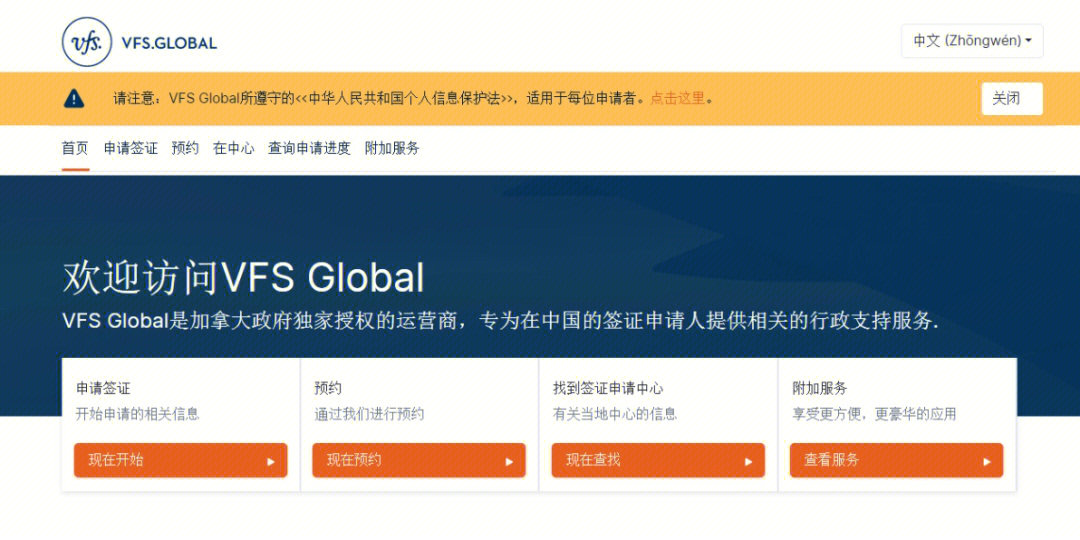Click the 申请签证 card heading
This screenshot has height=540, width=1080.
click(x=103, y=388)
